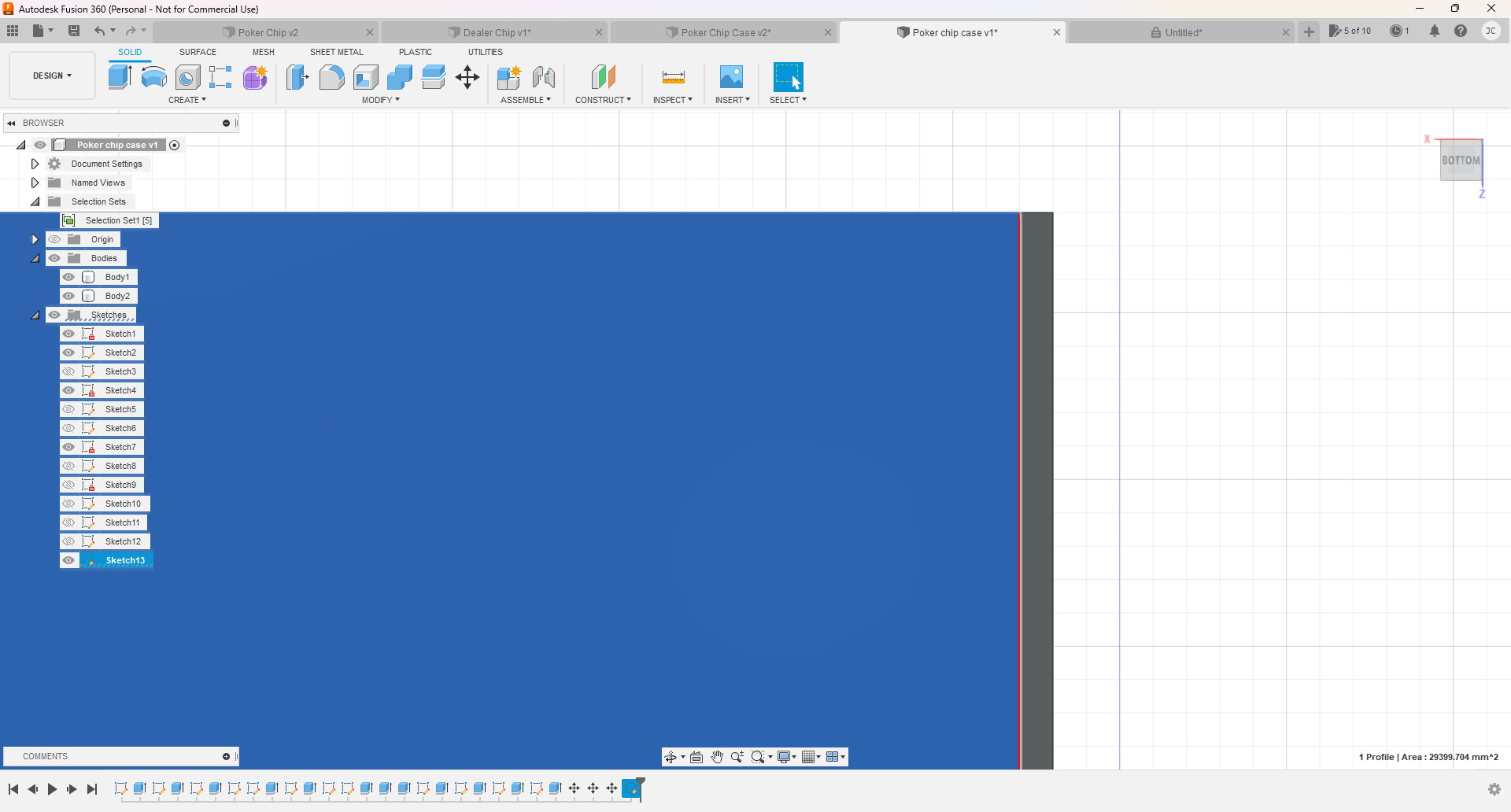Open the MODIFY dropdown menu
This screenshot has height=812, width=1511.
381,100
